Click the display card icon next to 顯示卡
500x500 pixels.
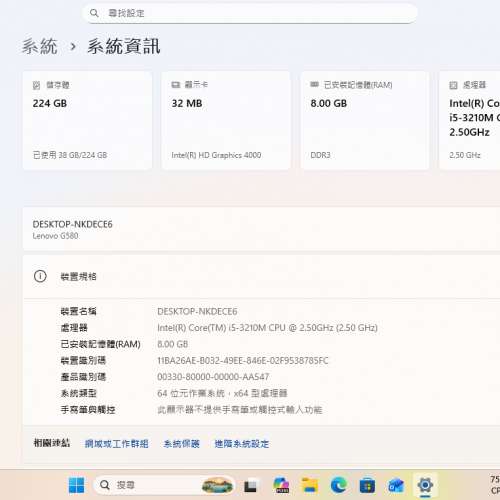(176, 85)
